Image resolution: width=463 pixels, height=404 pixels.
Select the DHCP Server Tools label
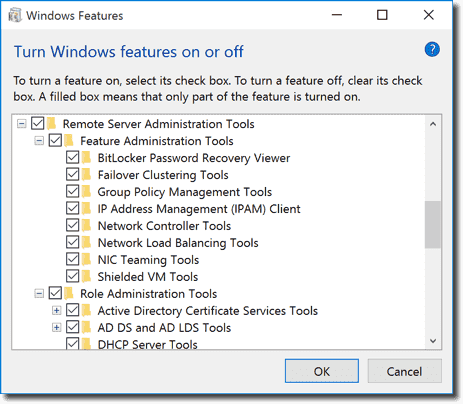148,344
